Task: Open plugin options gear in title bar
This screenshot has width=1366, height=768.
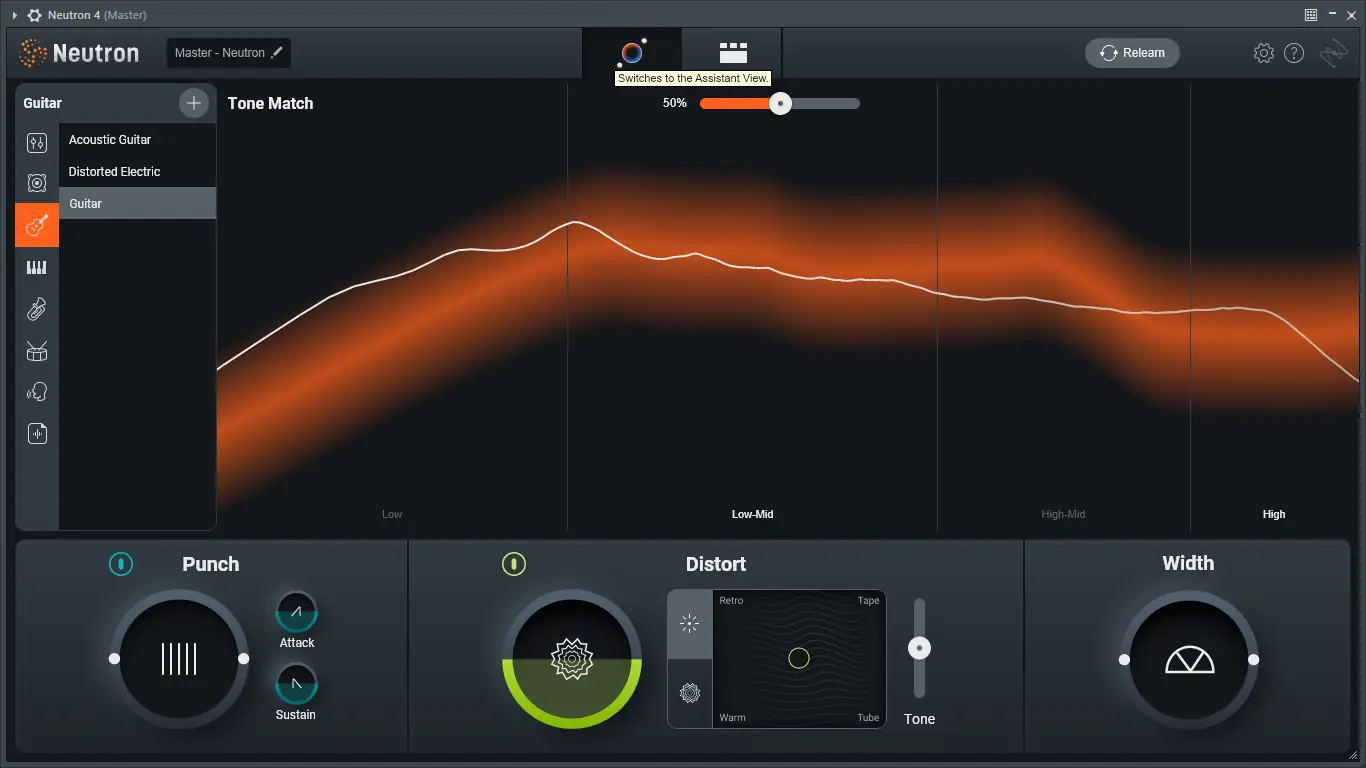Action: click(x=34, y=15)
